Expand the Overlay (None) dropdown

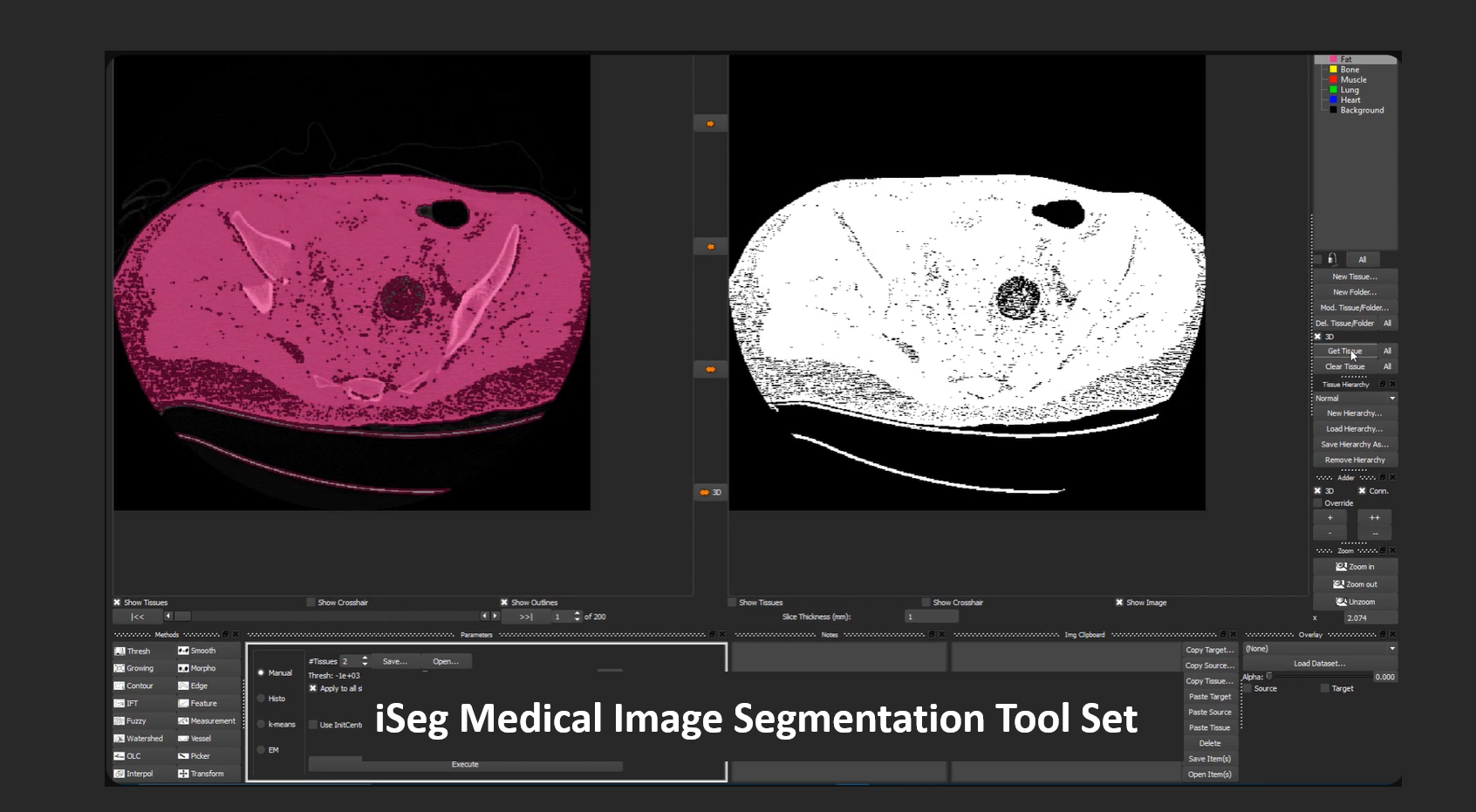click(x=1319, y=649)
